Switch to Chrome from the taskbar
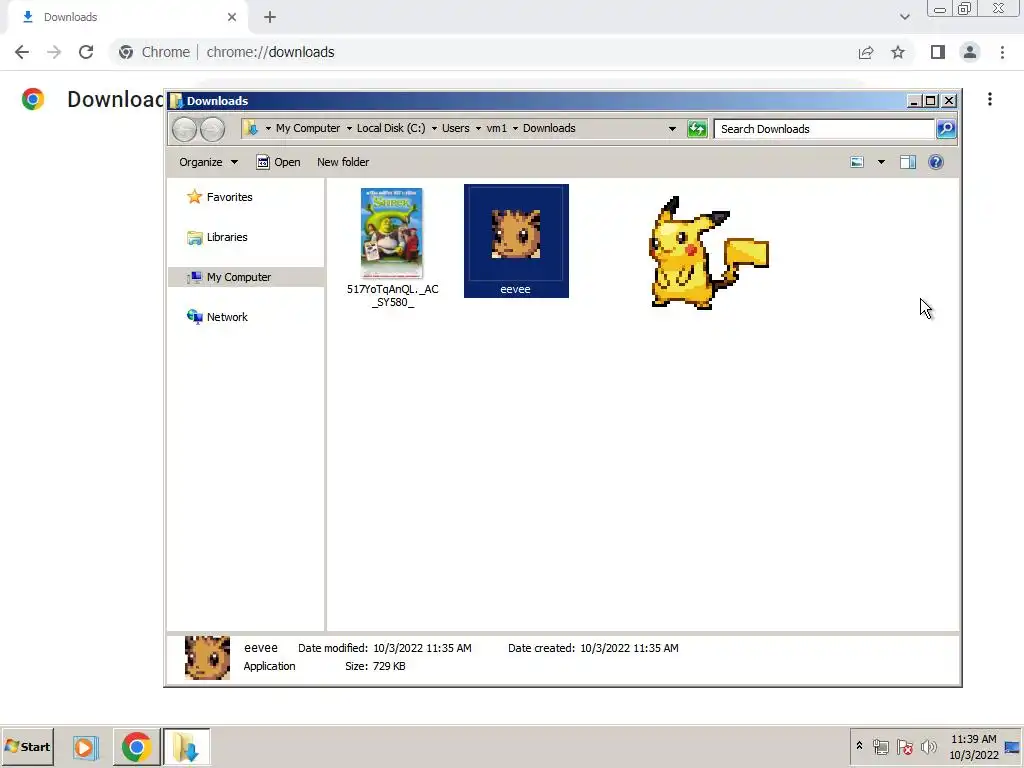Screen dimensions: 1024x768 pos(136,747)
